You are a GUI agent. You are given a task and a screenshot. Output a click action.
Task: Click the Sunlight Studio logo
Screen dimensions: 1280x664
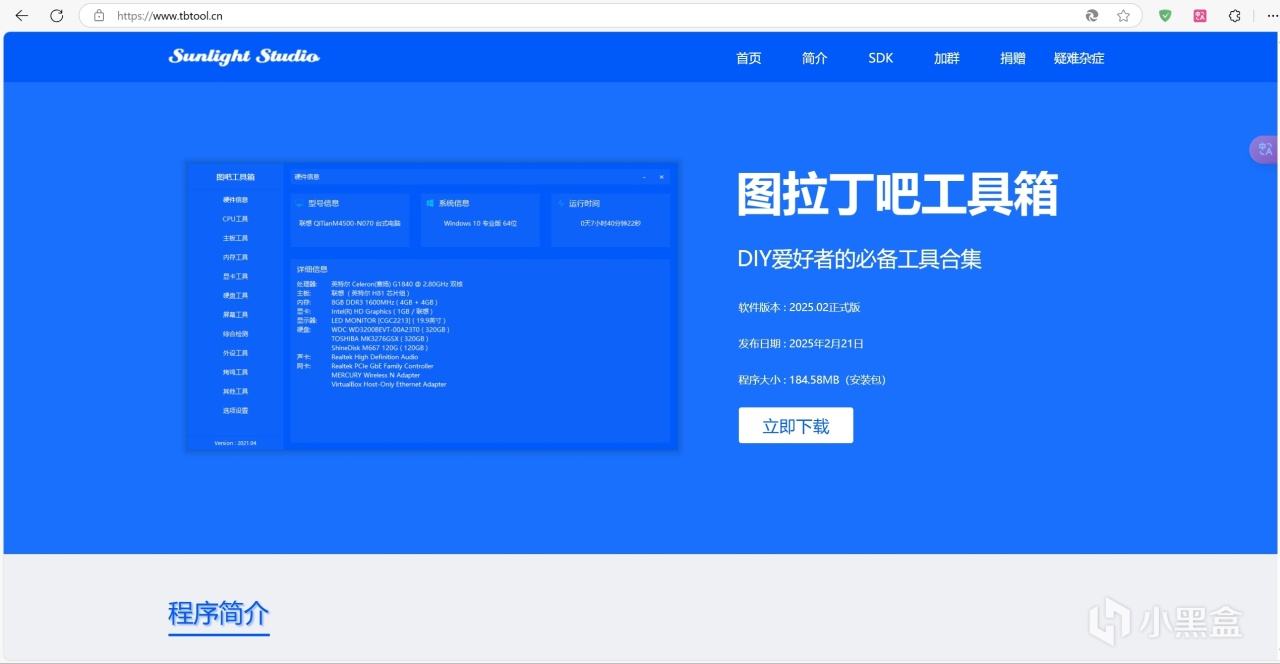coord(244,57)
